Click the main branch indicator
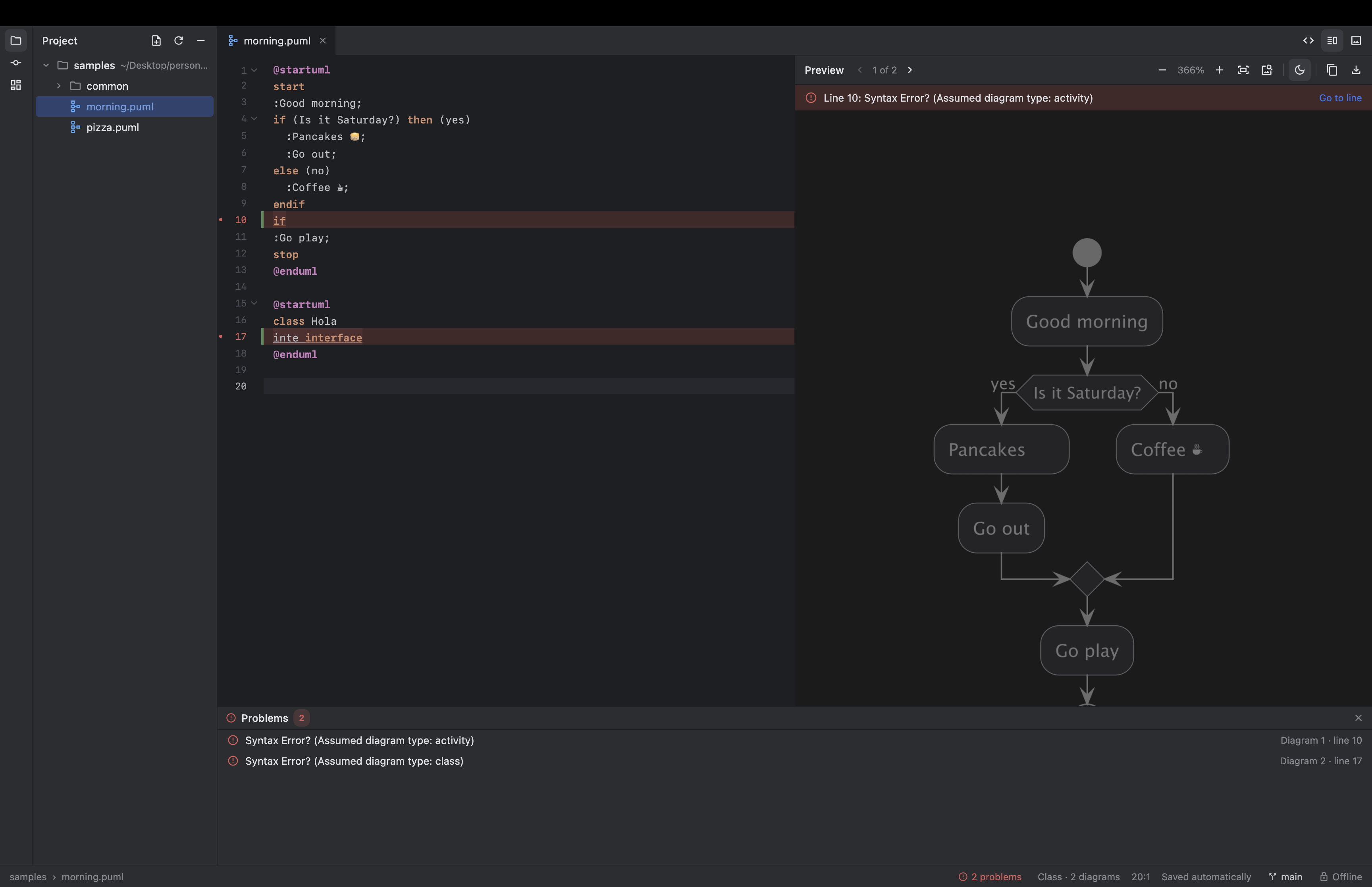Viewport: 1372px width, 887px height. tap(1285, 877)
